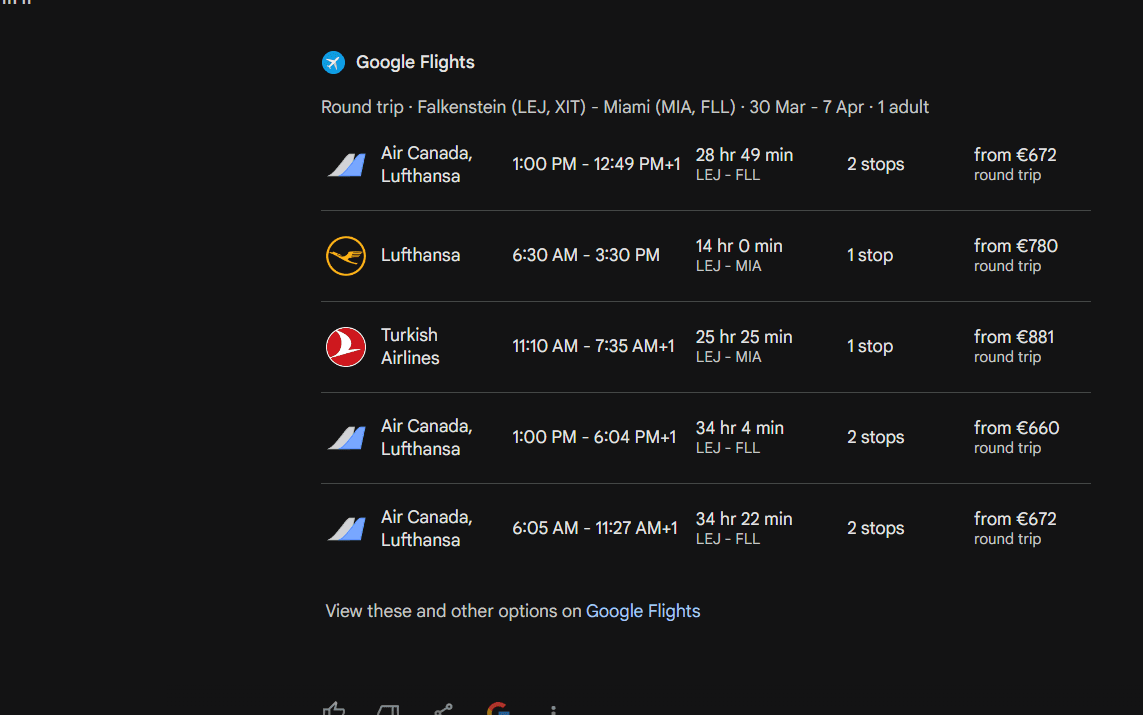
Task: Click the €780 round trip price
Action: (1015, 246)
